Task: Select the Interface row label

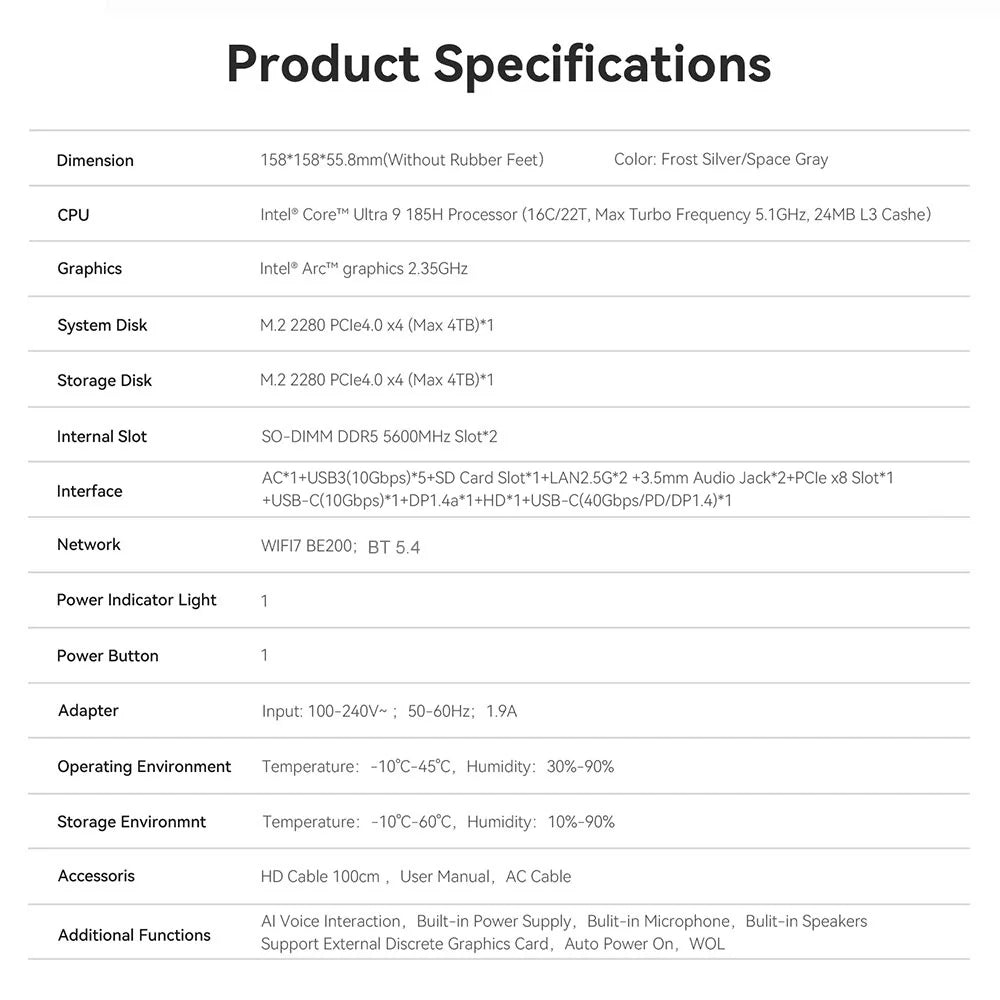Action: pyautogui.click(x=89, y=491)
